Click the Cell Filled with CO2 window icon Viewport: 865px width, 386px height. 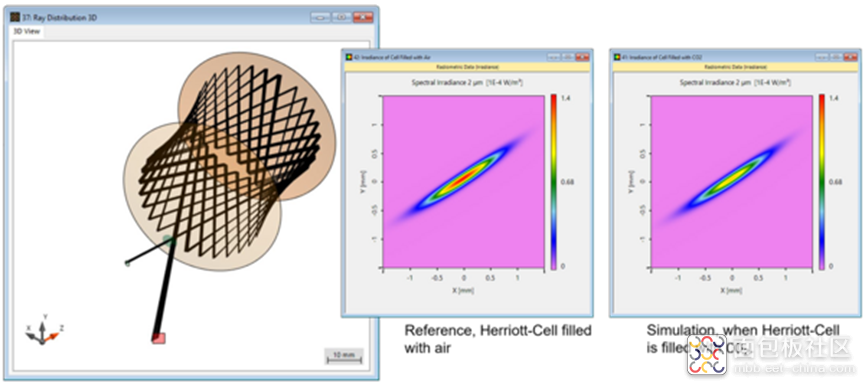(617, 57)
